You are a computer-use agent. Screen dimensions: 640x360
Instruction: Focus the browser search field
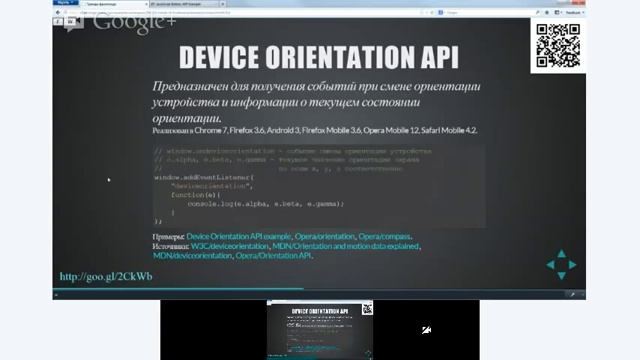[488, 13]
